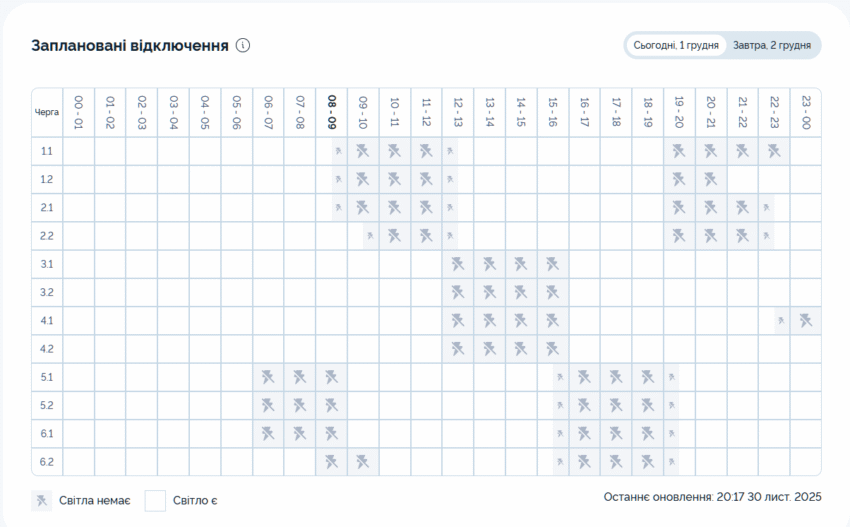Click the empty cell for queue 1.1 at 00-01
The width and height of the screenshot is (850, 527).
(x=78, y=151)
